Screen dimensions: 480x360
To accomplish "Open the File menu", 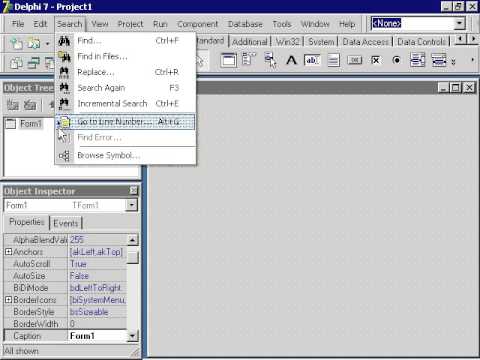I will [x=18, y=24].
